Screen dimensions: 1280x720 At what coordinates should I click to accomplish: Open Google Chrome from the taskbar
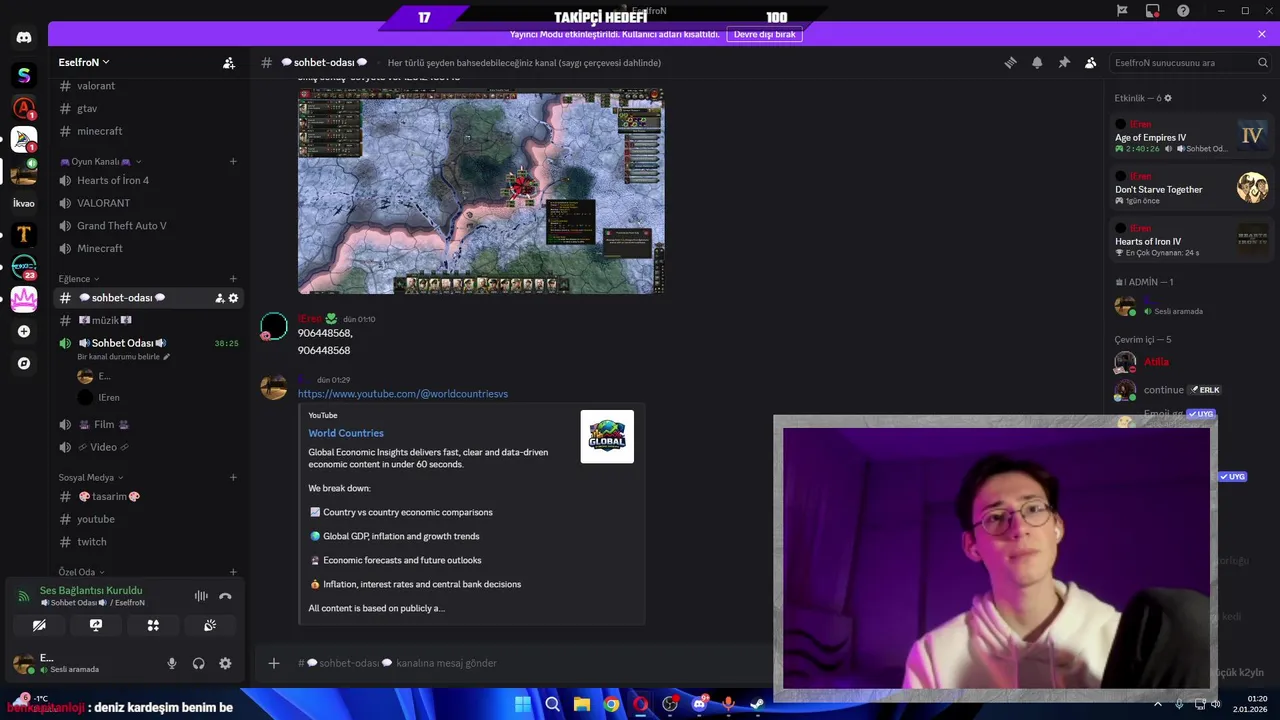coord(611,704)
